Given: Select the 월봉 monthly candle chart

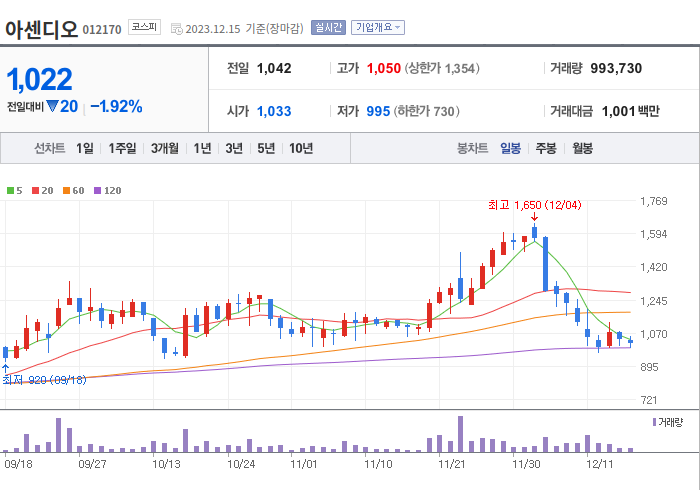Looking at the screenshot, I should 583,148.
